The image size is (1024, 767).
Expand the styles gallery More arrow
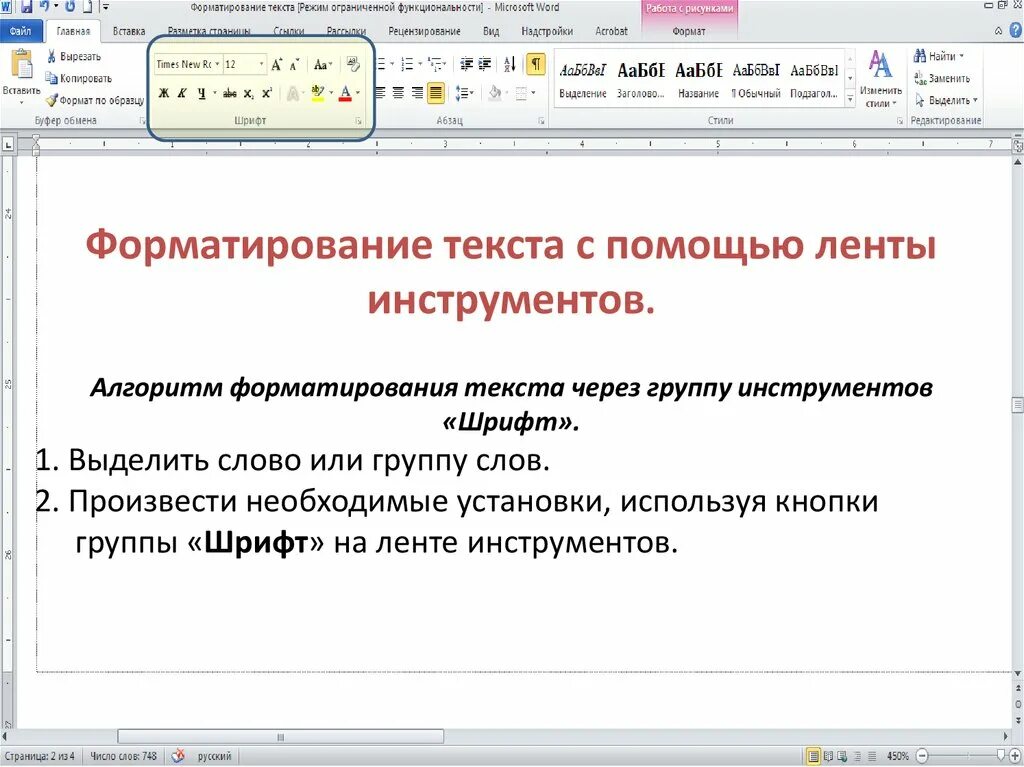850,99
